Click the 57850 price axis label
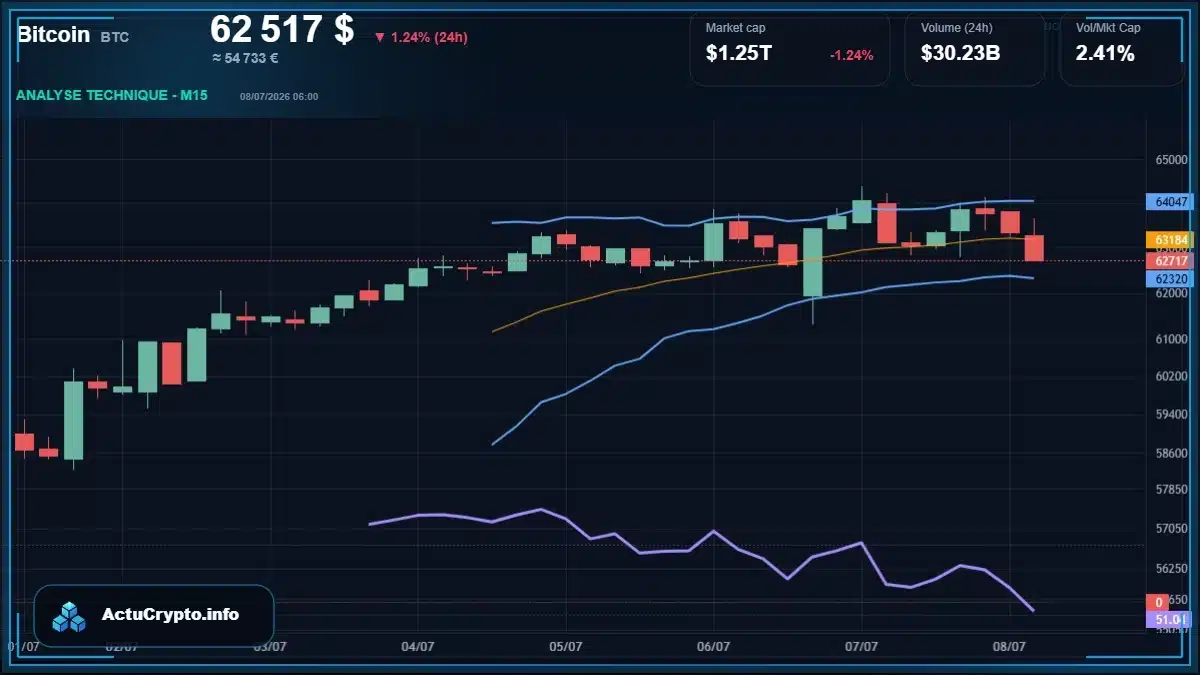1200x675 pixels. [x=1171, y=490]
